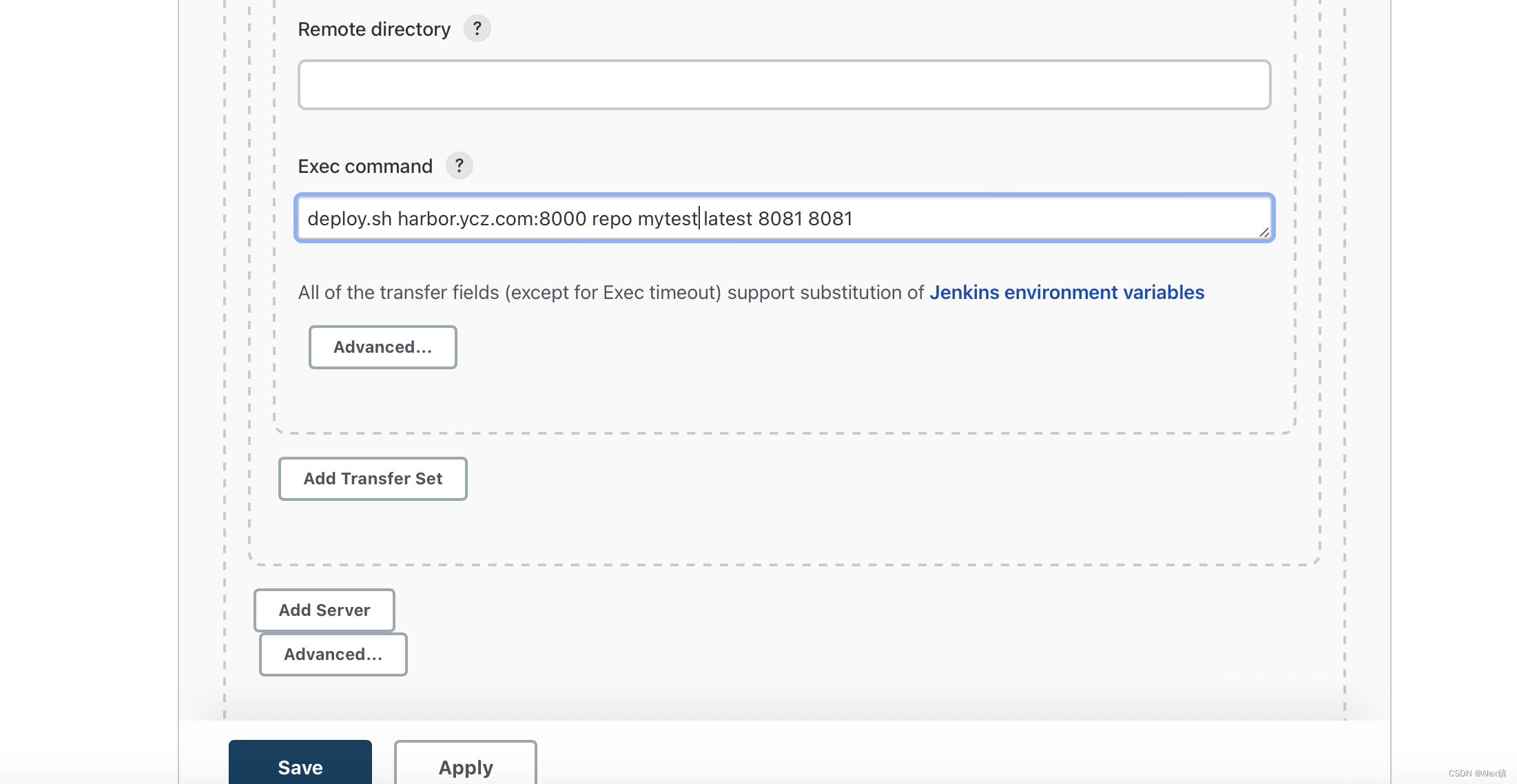Save the job configuration
This screenshot has height=784, width=1517.
(300, 766)
